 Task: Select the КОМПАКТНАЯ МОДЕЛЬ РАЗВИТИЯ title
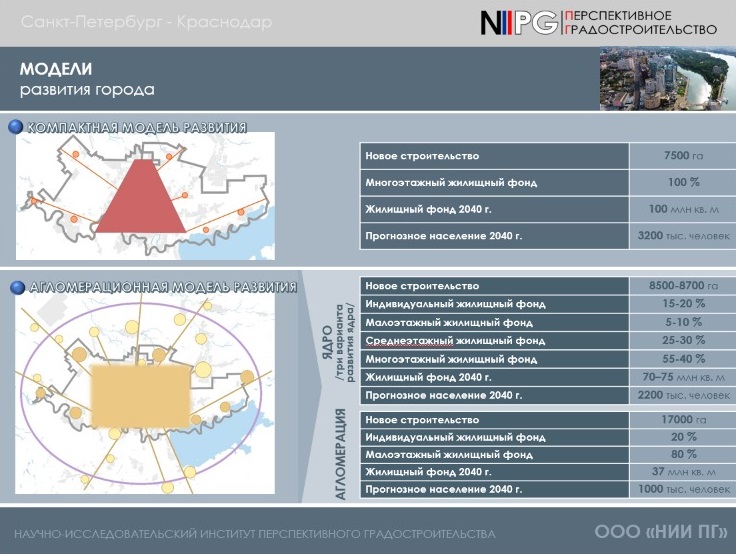137,127
